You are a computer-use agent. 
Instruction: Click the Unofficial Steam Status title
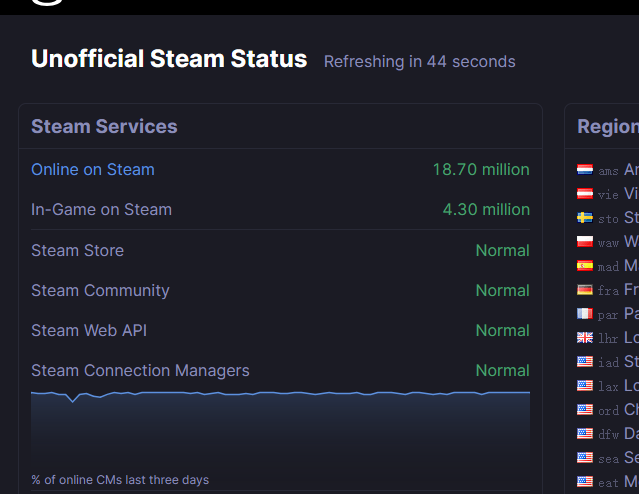click(x=169, y=59)
